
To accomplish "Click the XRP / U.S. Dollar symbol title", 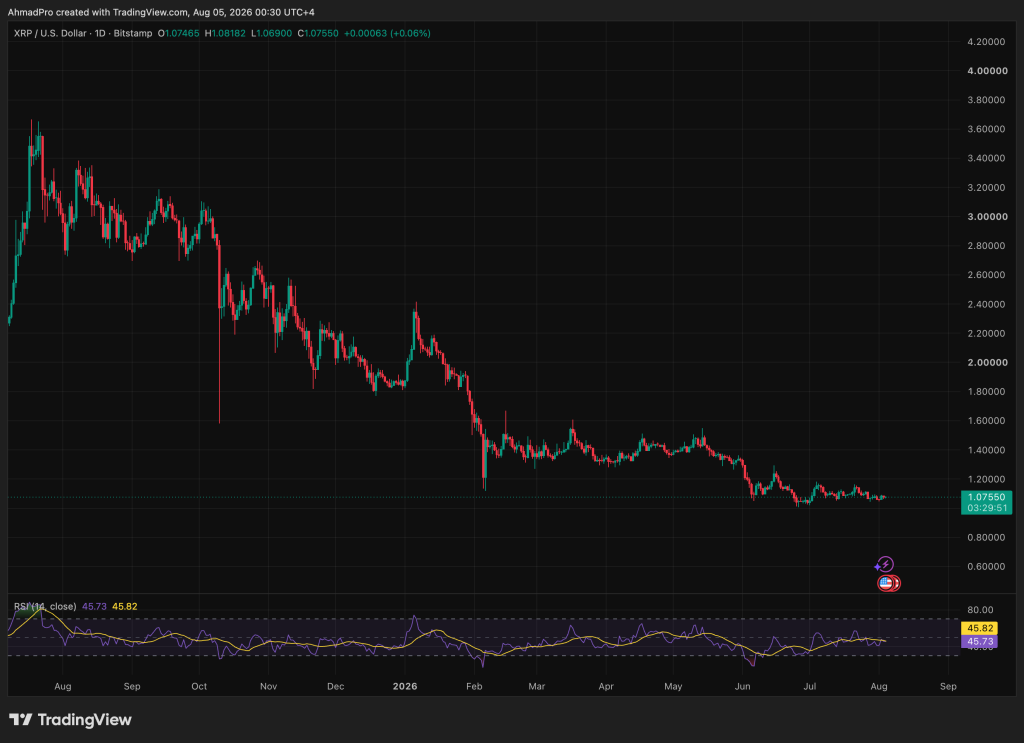I will tap(52, 33).
